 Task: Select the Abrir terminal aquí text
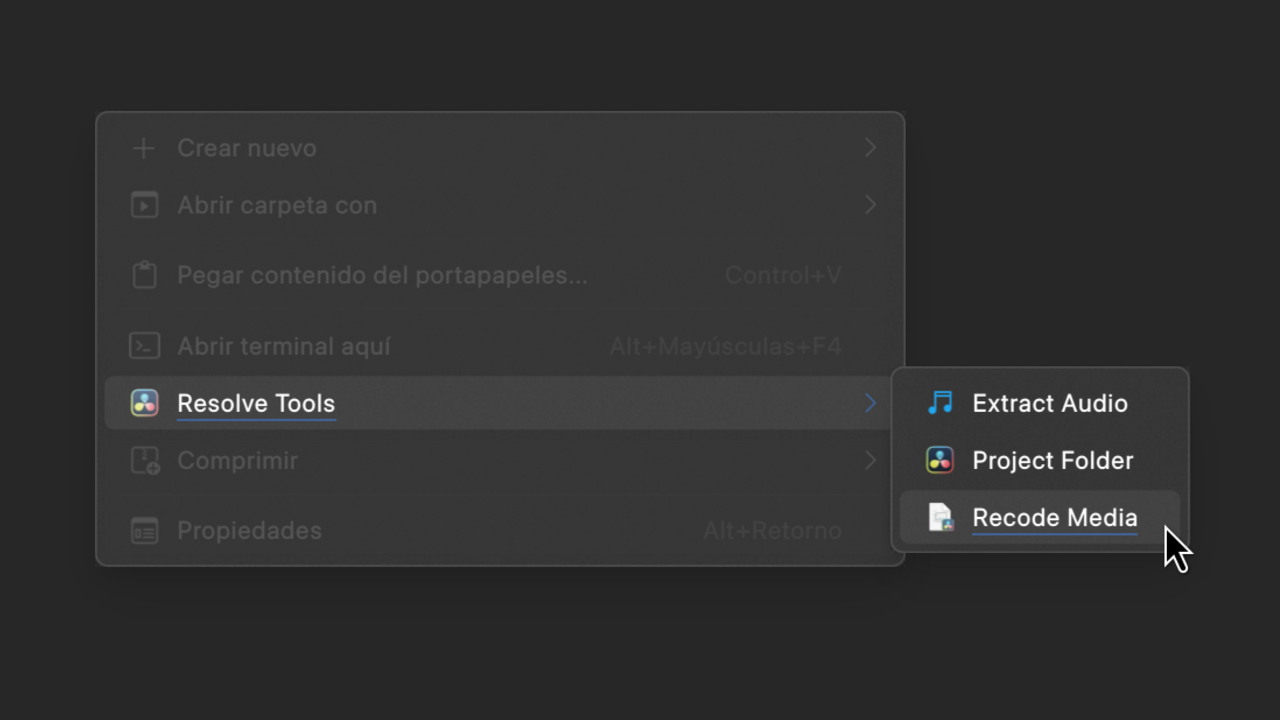pos(284,346)
